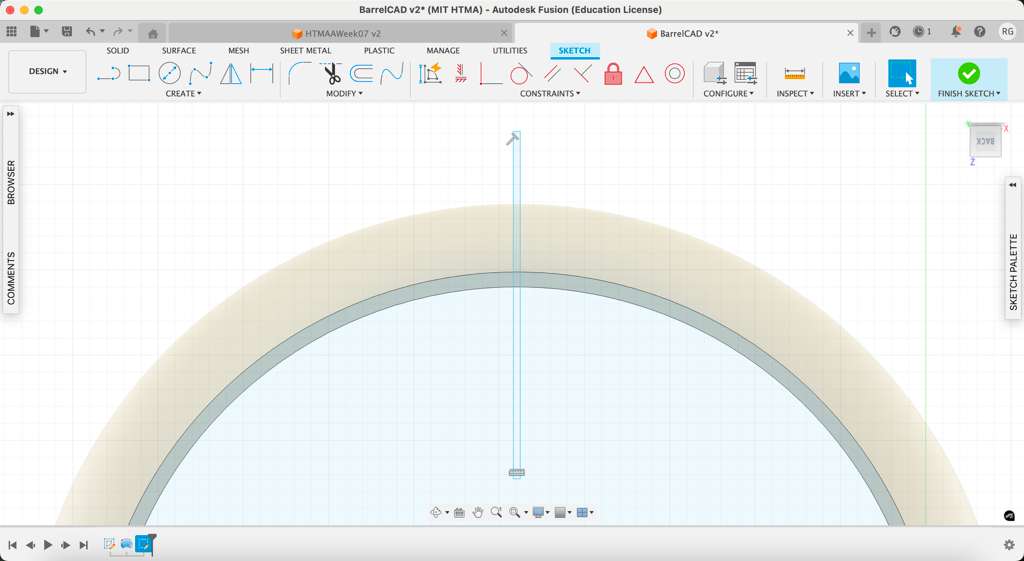This screenshot has width=1024, height=561.
Task: Select the Sketch Dimension tool
Action: click(262, 73)
